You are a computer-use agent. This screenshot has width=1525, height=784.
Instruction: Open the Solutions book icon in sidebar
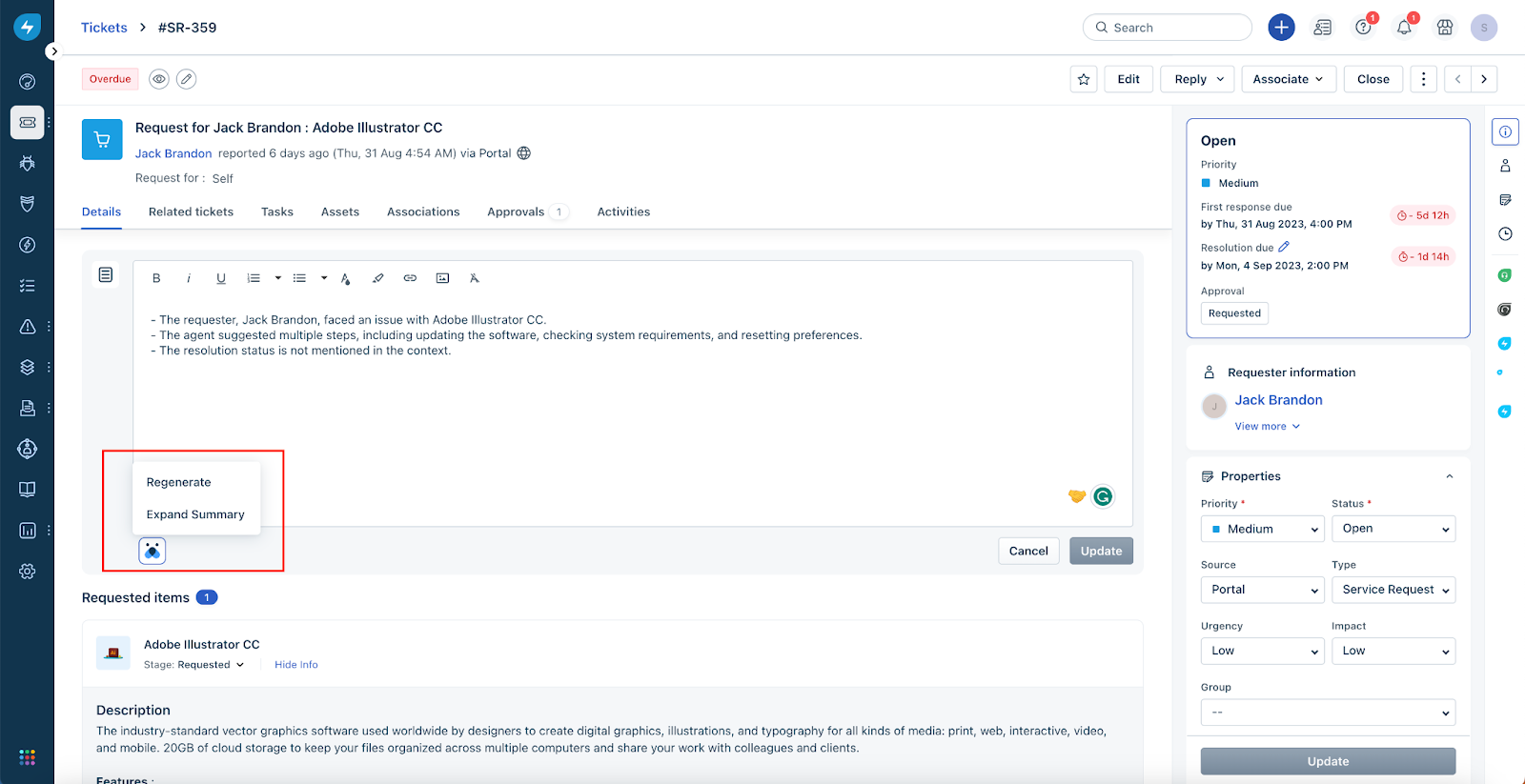(28, 490)
